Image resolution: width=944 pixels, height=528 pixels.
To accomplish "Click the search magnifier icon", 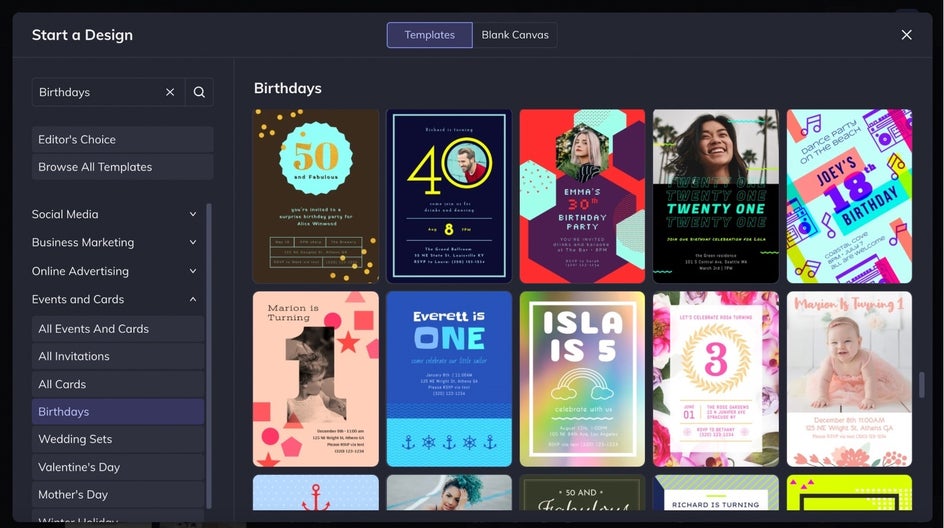I will pos(199,92).
